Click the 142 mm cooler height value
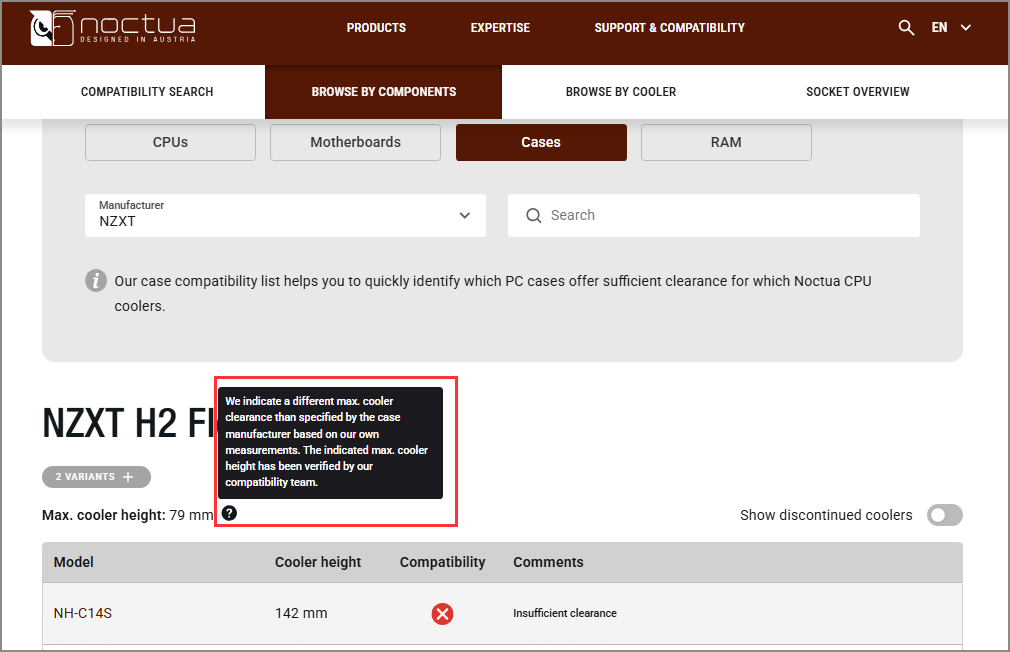The width and height of the screenshot is (1010, 652). tap(301, 613)
